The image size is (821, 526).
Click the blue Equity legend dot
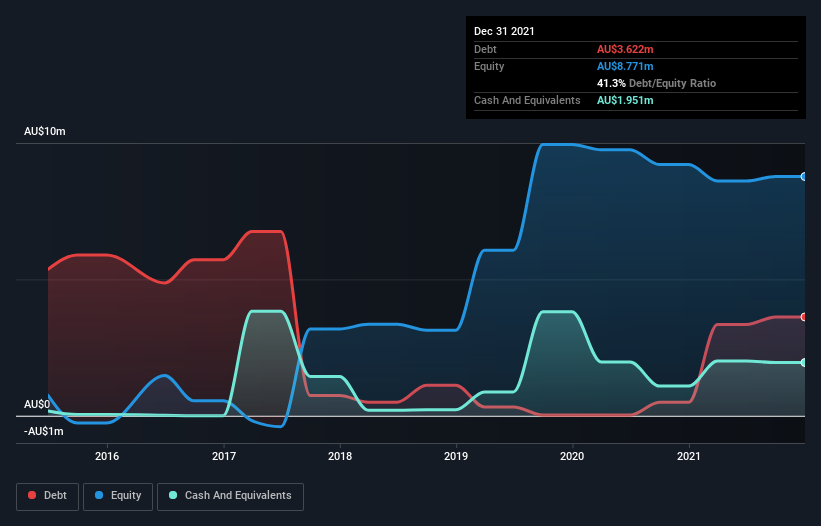(x=99, y=495)
